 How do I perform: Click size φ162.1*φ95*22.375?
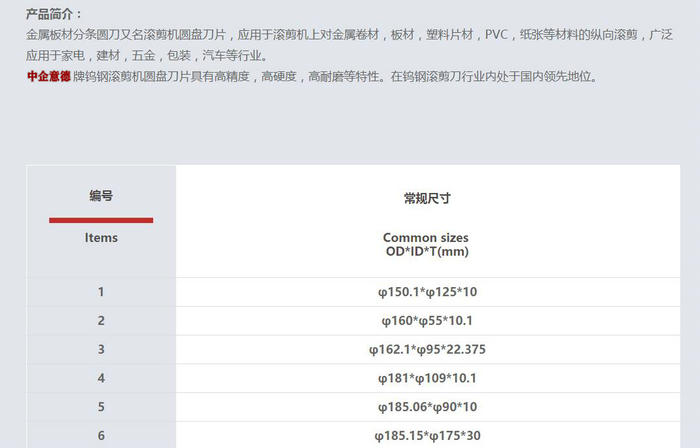[427, 350]
